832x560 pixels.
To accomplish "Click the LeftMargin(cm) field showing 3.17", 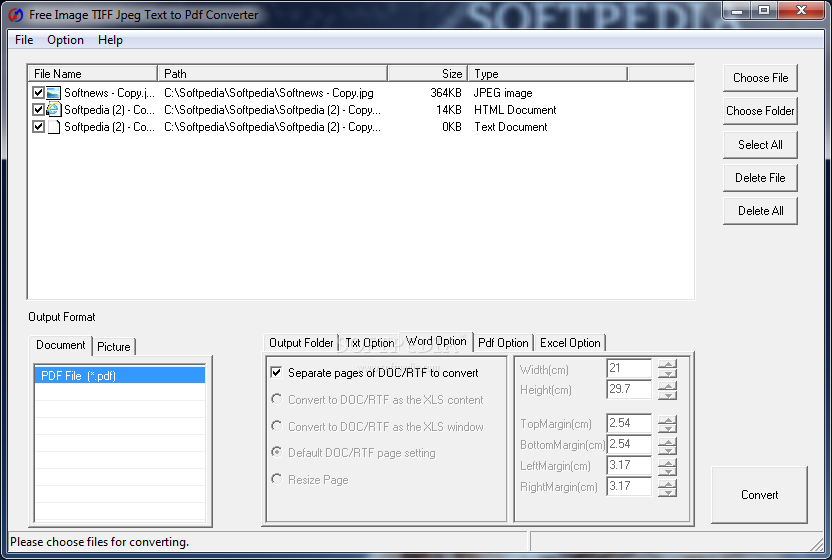I will 629,466.
